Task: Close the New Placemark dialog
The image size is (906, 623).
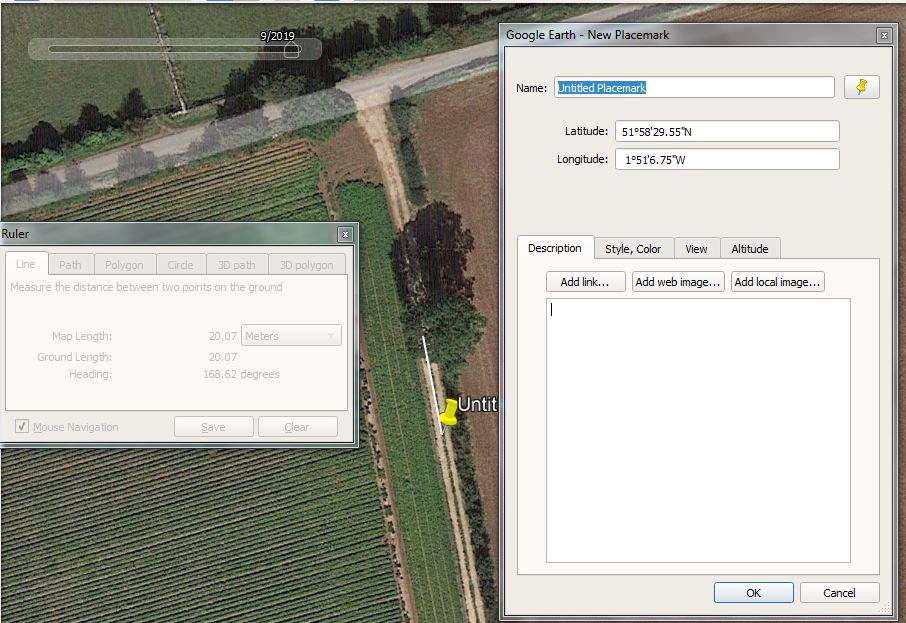Action: [x=883, y=35]
